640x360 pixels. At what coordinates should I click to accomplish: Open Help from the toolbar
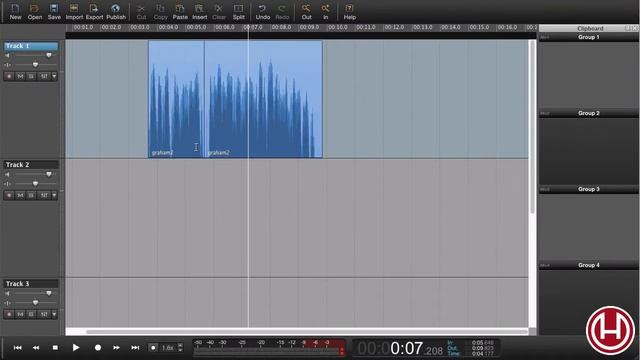(x=349, y=12)
